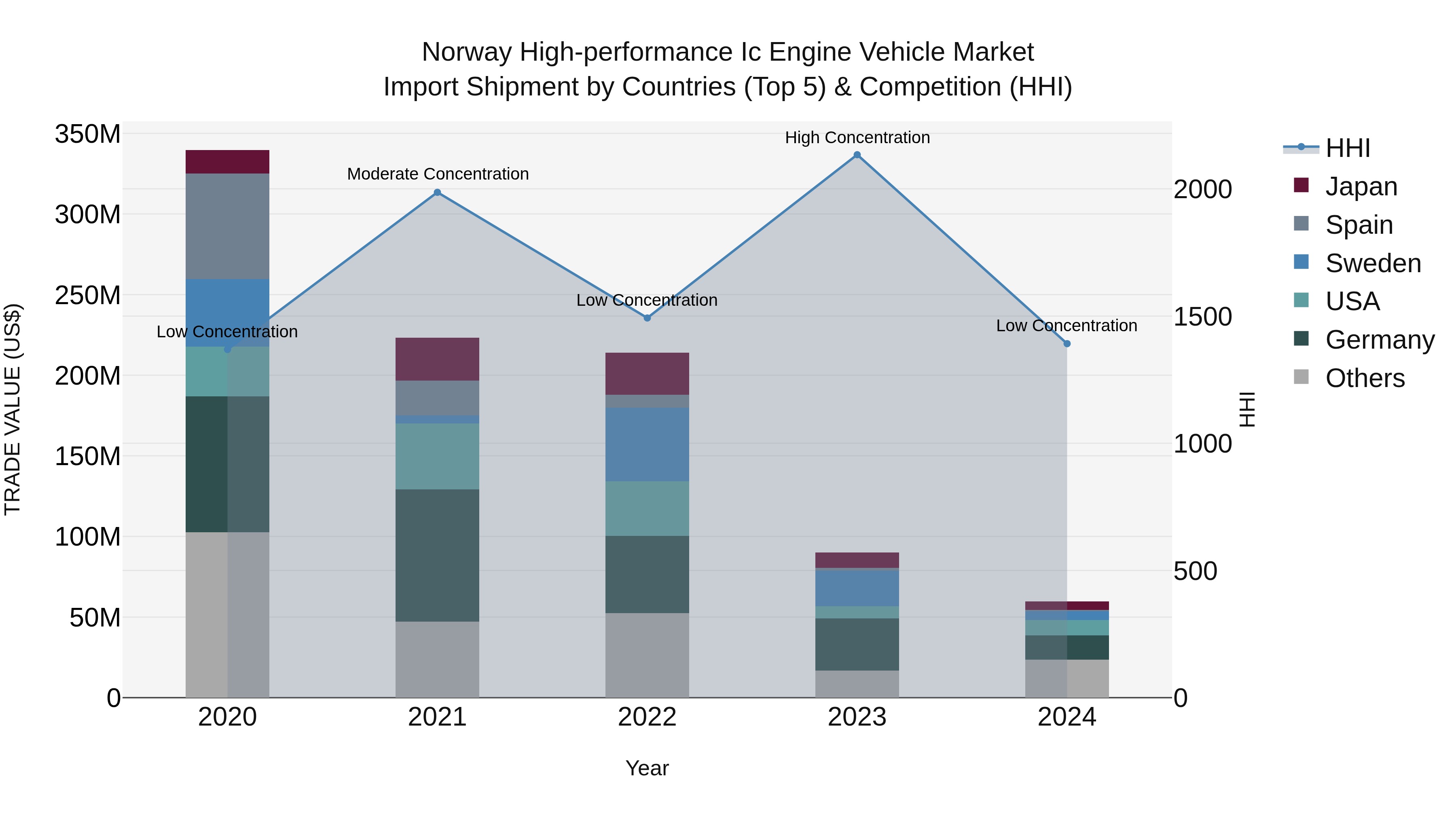Click the 2021 x-axis label
Screen dimensions: 1456x819
(437, 717)
